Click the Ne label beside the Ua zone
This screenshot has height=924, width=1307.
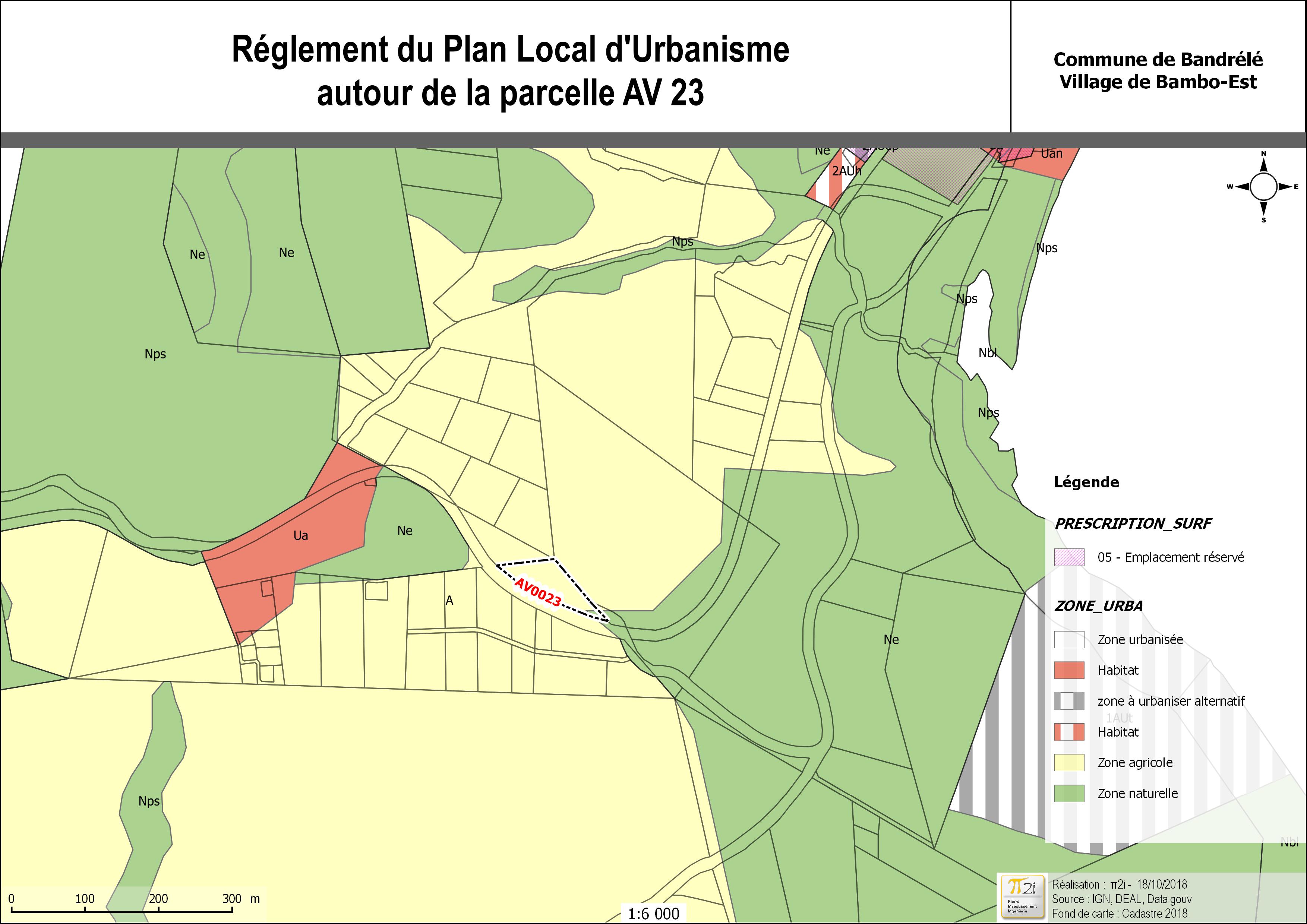pos(405,530)
